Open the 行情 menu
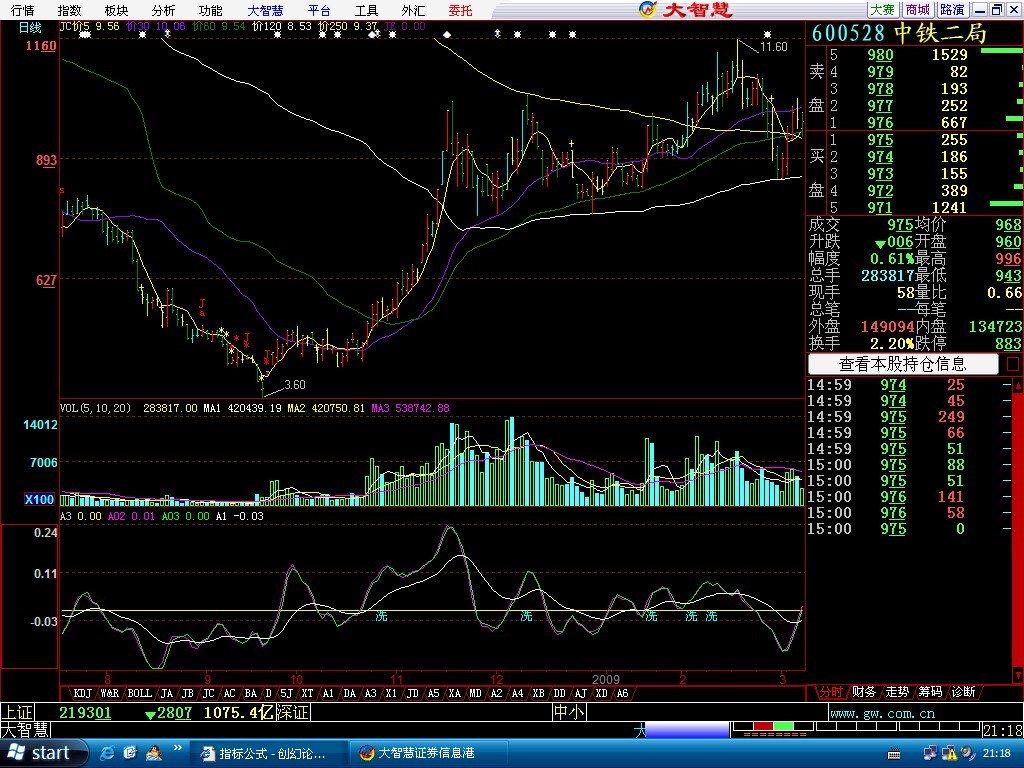Image resolution: width=1024 pixels, height=768 pixels. pos(22,10)
